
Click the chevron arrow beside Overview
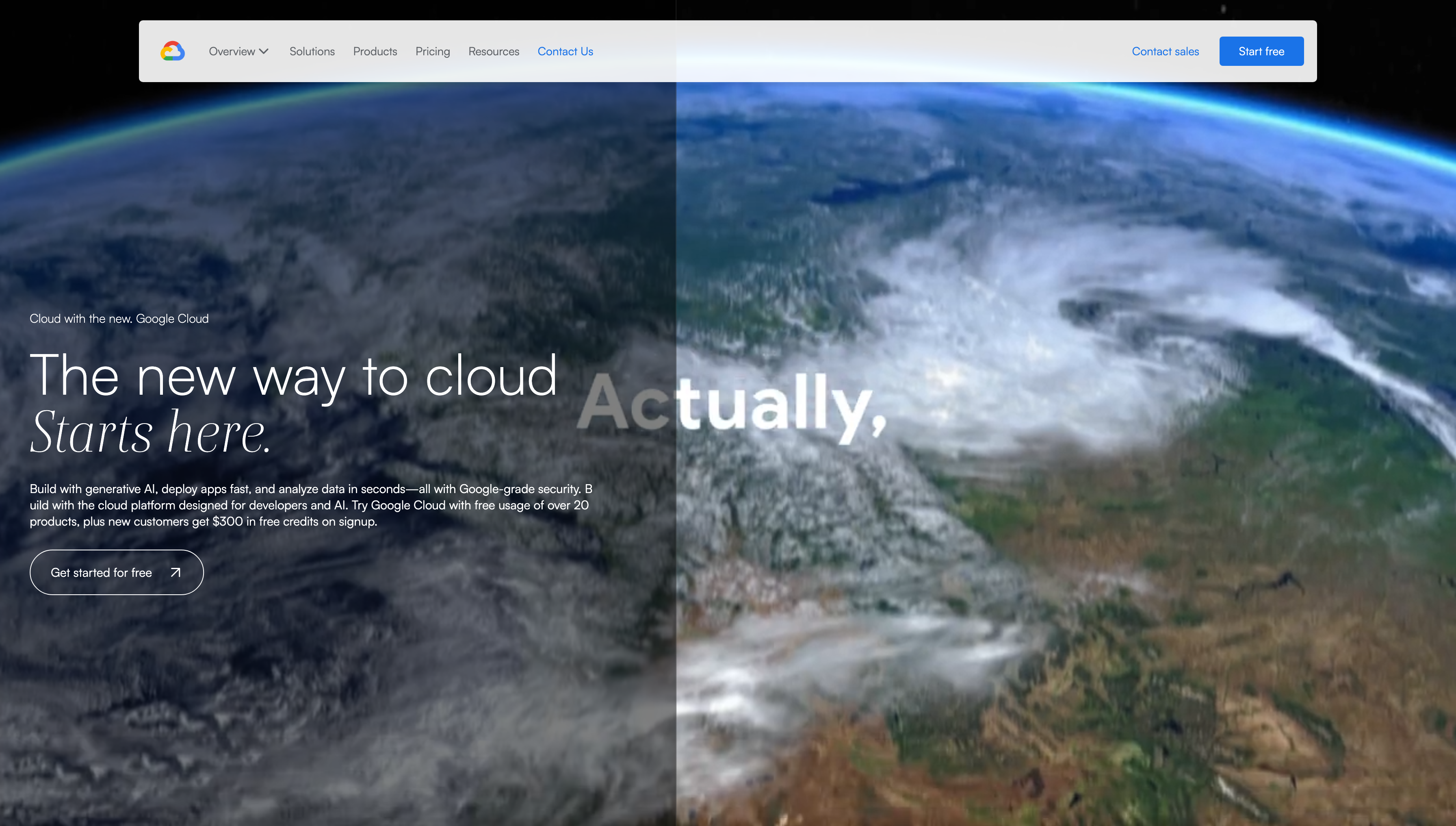264,51
